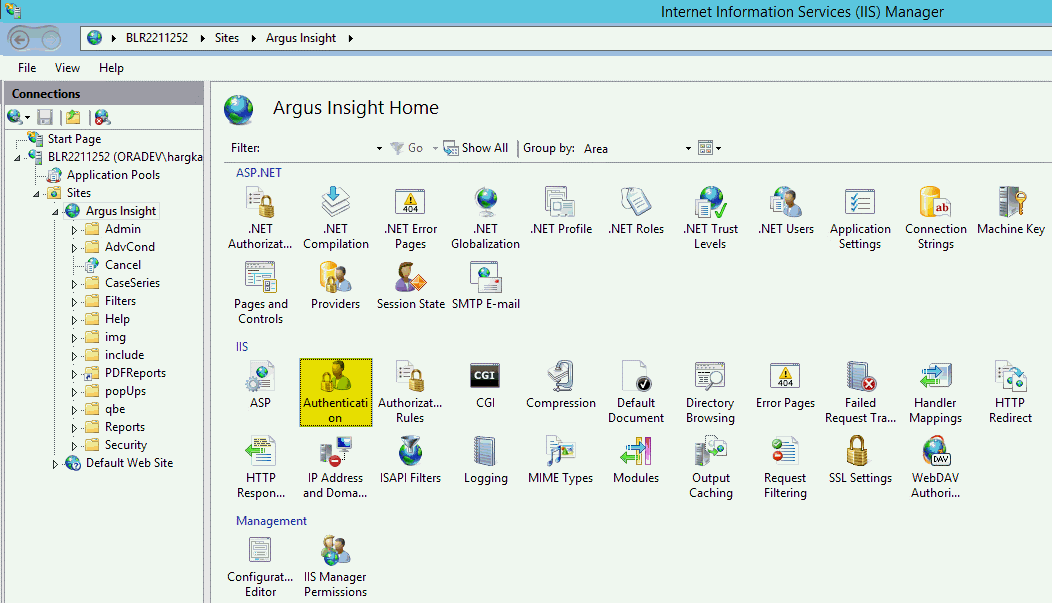The width and height of the screenshot is (1052, 603).
Task: Click the Go filter button
Action: click(407, 148)
